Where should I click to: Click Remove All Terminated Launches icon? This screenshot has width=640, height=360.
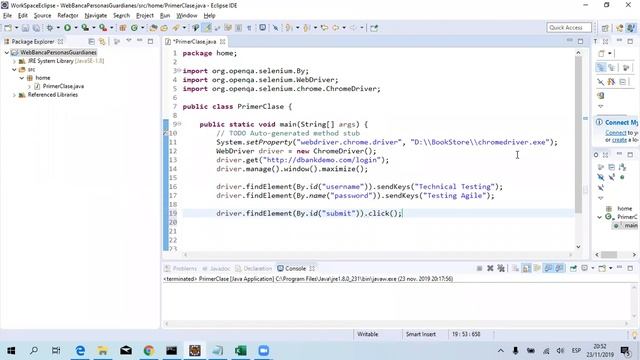501,268
